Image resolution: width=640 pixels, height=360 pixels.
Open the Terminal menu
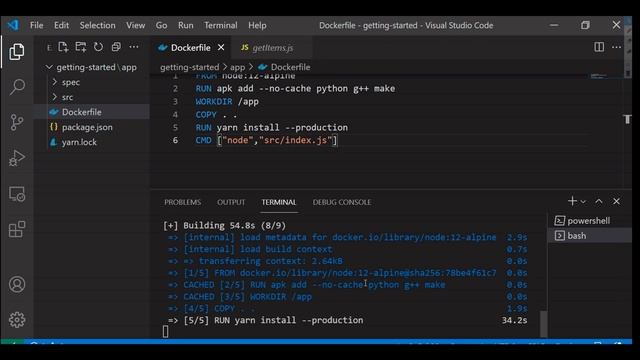(x=221, y=25)
